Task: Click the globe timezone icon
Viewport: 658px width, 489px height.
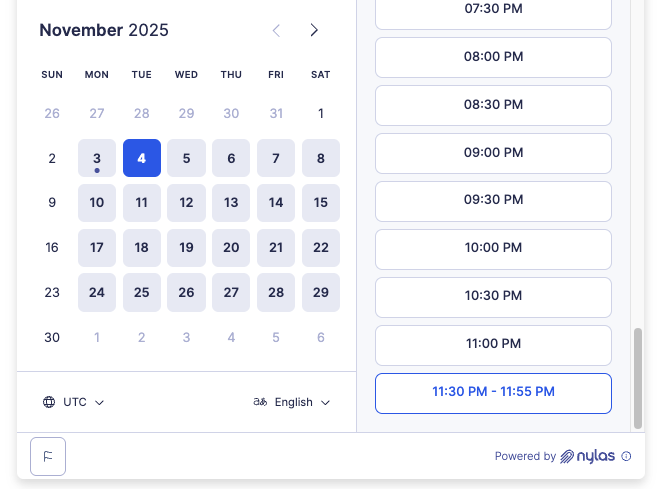Action: click(x=49, y=402)
